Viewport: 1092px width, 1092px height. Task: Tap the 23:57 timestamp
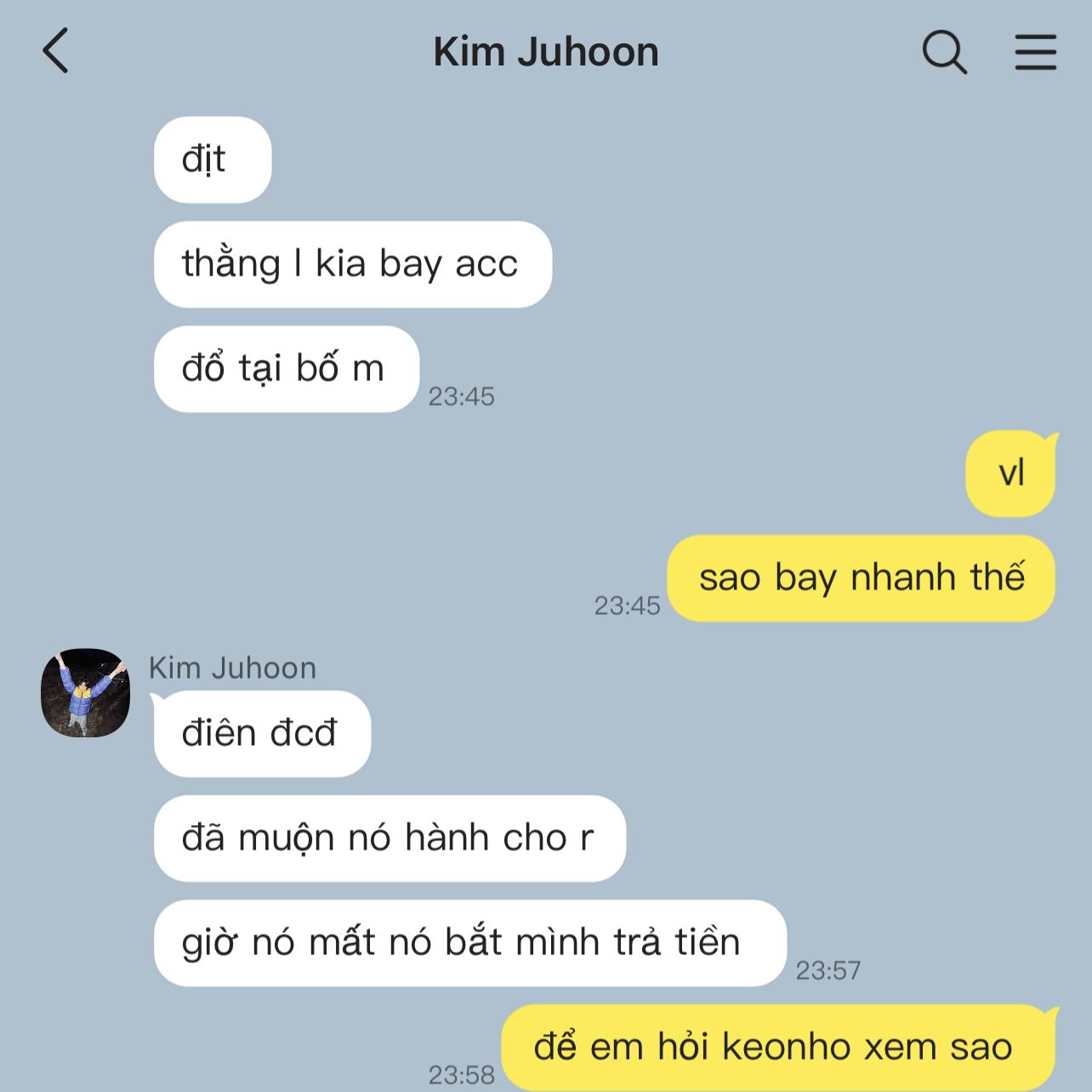[x=828, y=970]
